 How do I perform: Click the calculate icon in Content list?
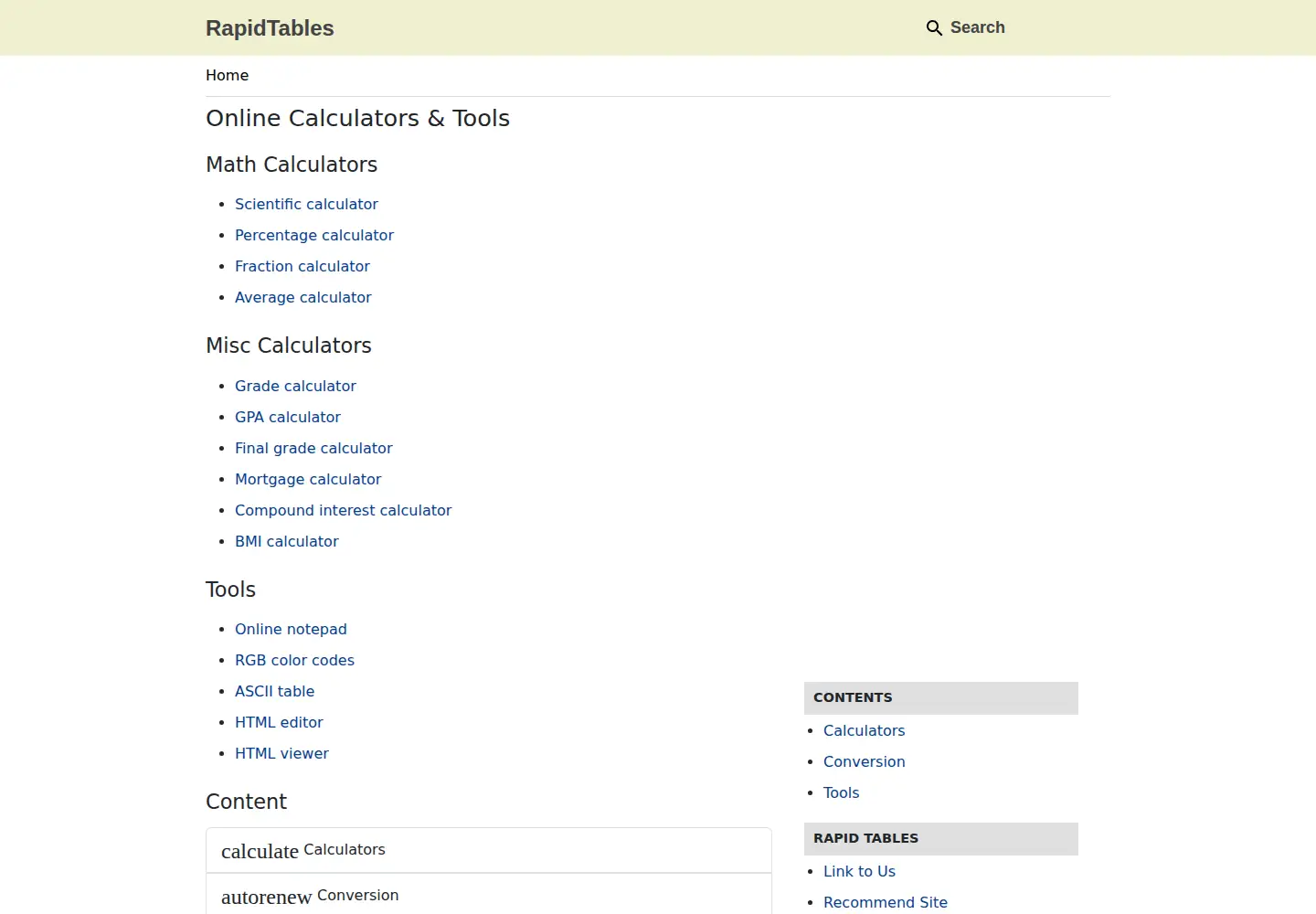tap(260, 851)
